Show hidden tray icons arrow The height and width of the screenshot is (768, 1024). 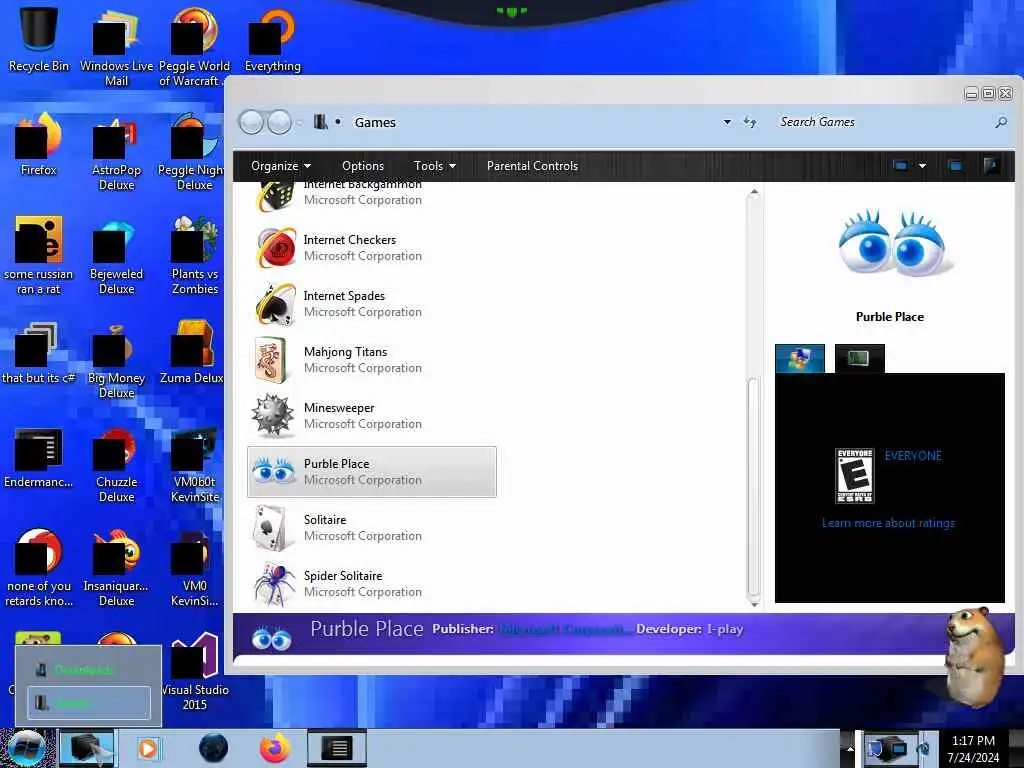click(x=850, y=748)
